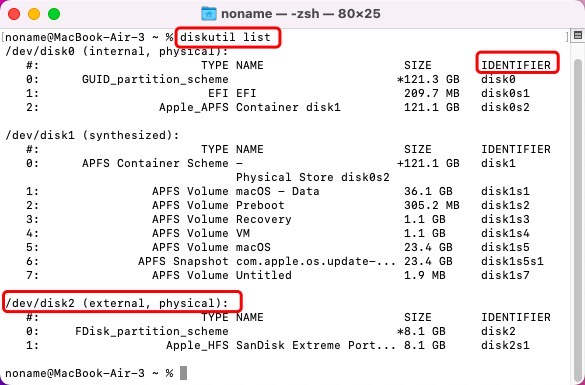The image size is (585, 385).
Task: Click the 'SIZE' header under disk2
Action: [x=417, y=317]
